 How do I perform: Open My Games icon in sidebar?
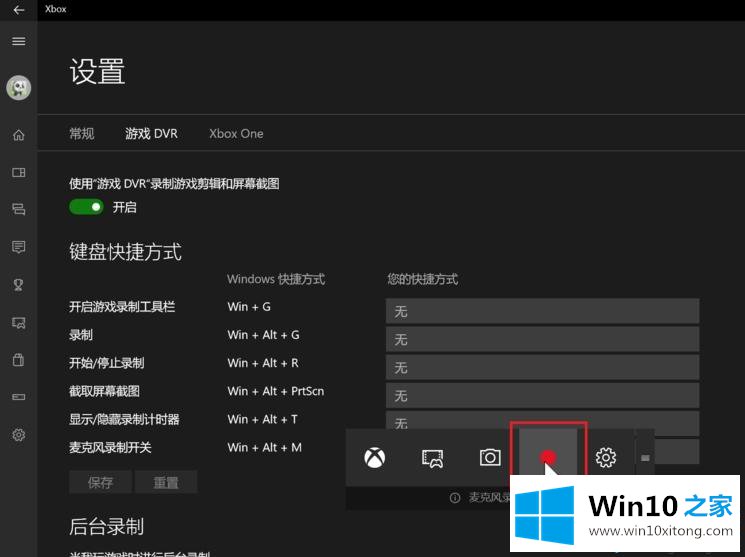[x=19, y=172]
